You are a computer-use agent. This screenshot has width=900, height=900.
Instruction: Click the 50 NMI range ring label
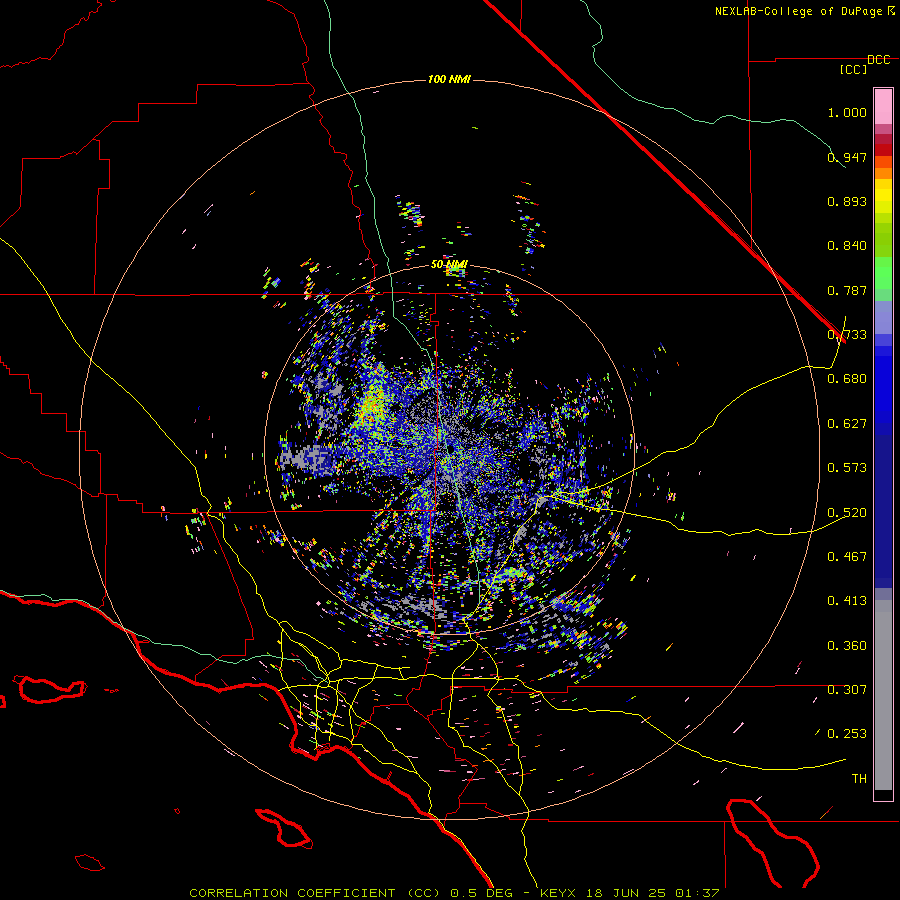(x=449, y=264)
